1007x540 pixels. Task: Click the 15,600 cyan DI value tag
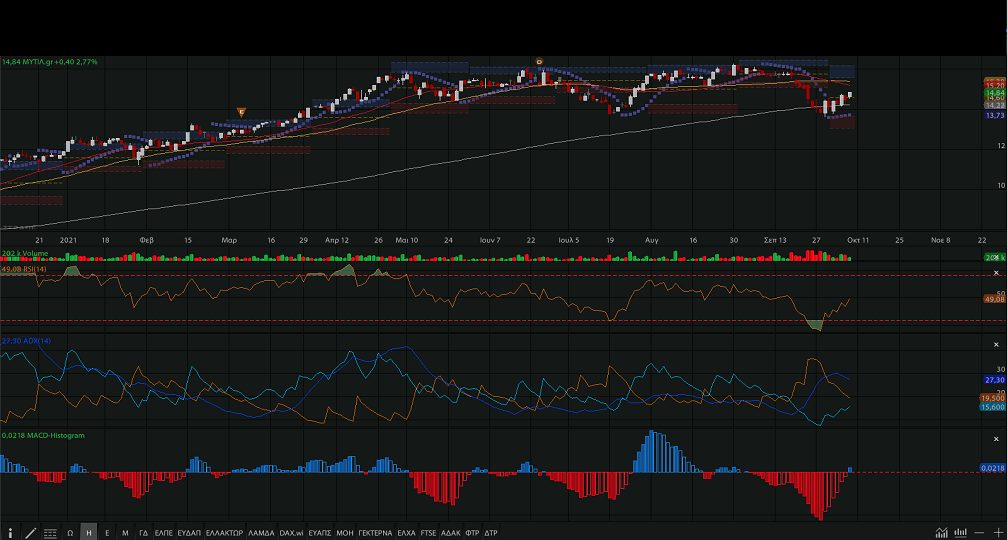tap(993, 407)
